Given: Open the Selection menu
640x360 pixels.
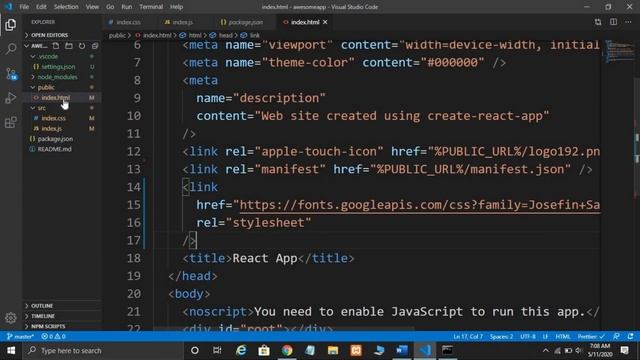Looking at the screenshot, I should (66, 7).
